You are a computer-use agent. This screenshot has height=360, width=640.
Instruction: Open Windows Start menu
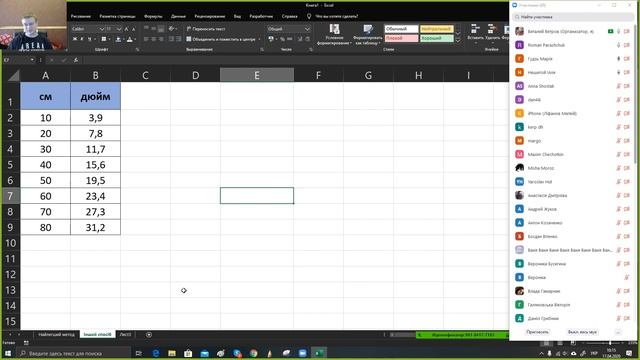tap(8, 353)
